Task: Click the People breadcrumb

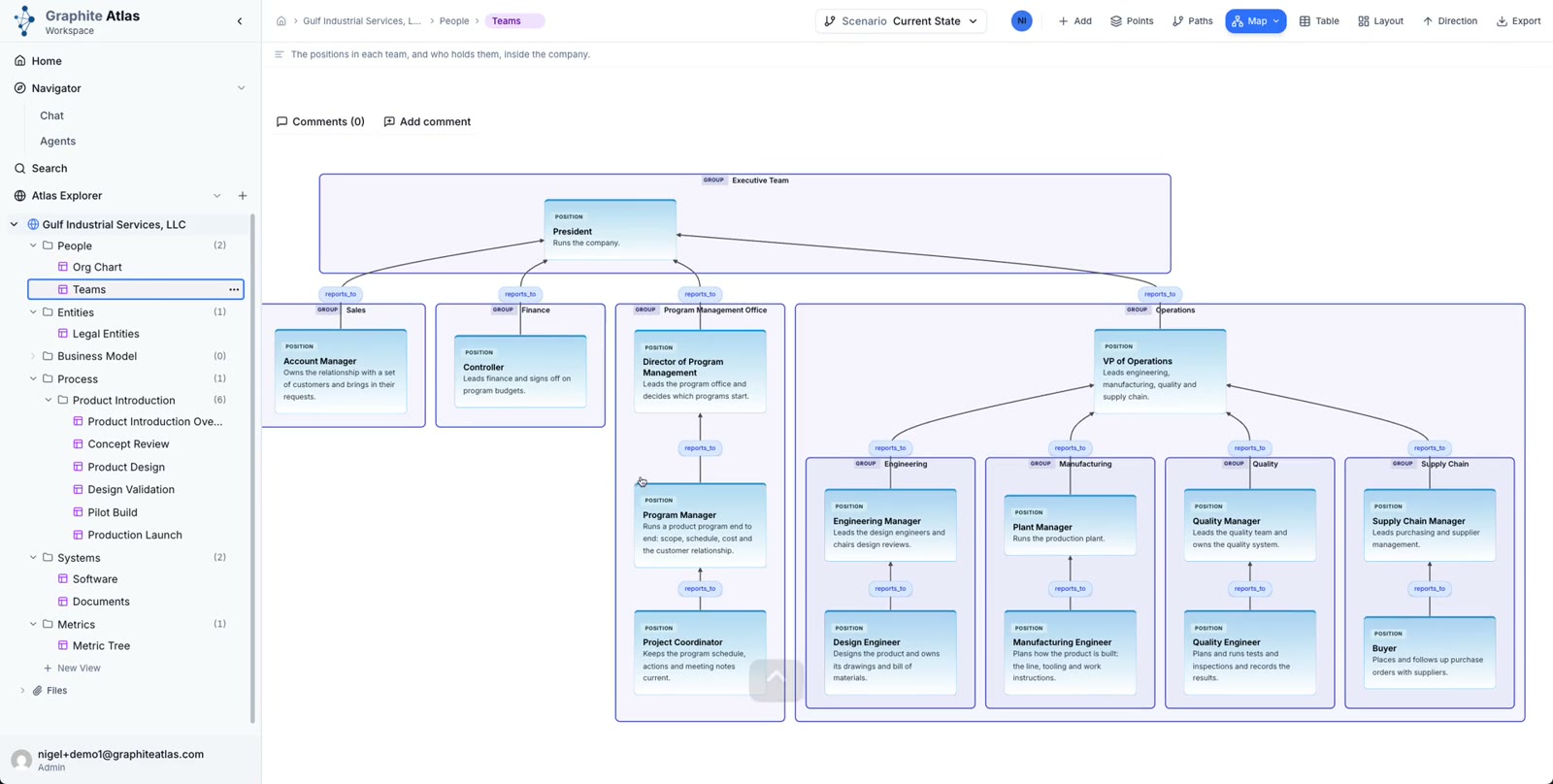Action: pyautogui.click(x=453, y=21)
